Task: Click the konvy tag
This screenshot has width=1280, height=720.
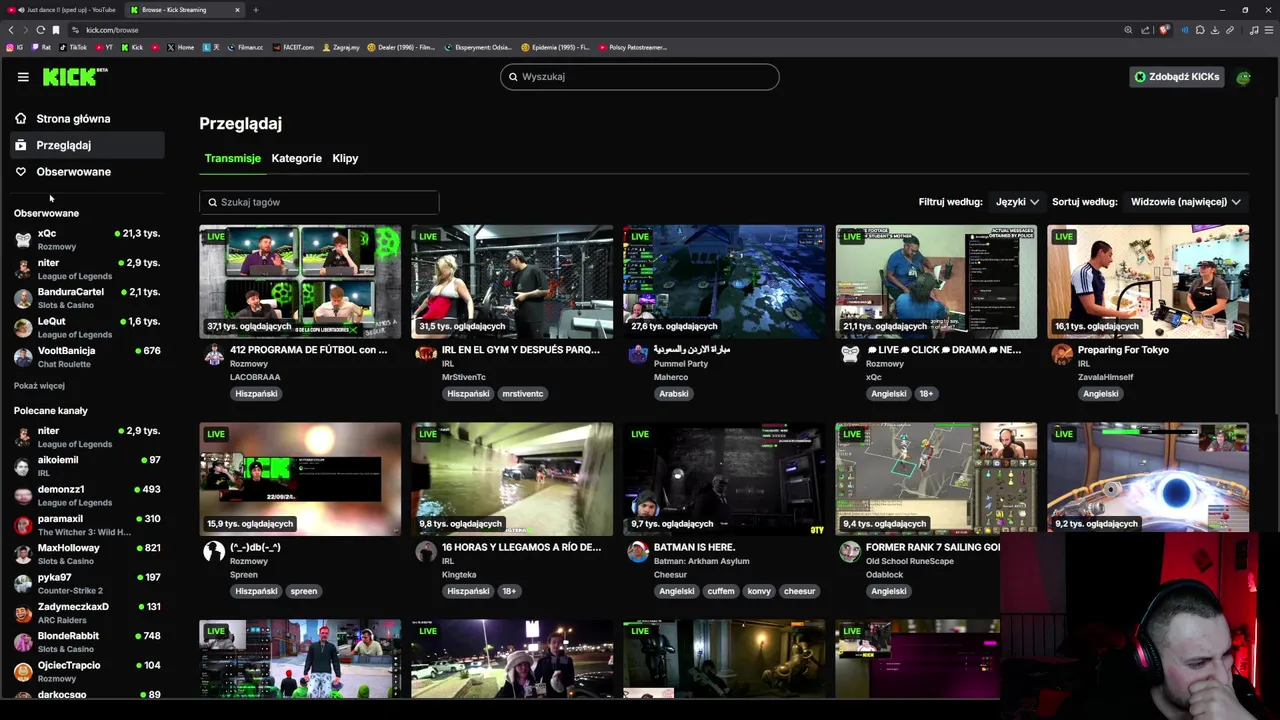Action: click(759, 591)
